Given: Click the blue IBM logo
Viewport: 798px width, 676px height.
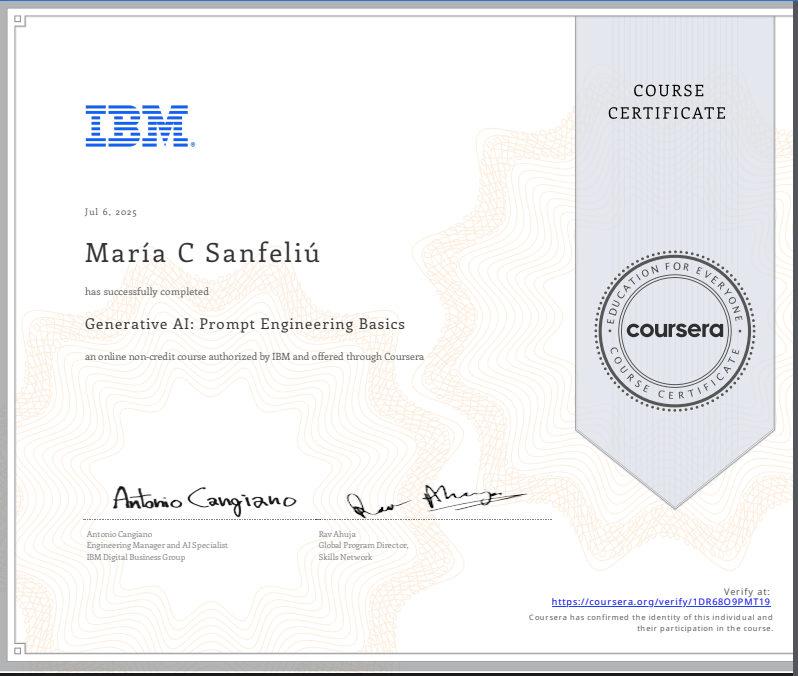Looking at the screenshot, I should (x=136, y=126).
